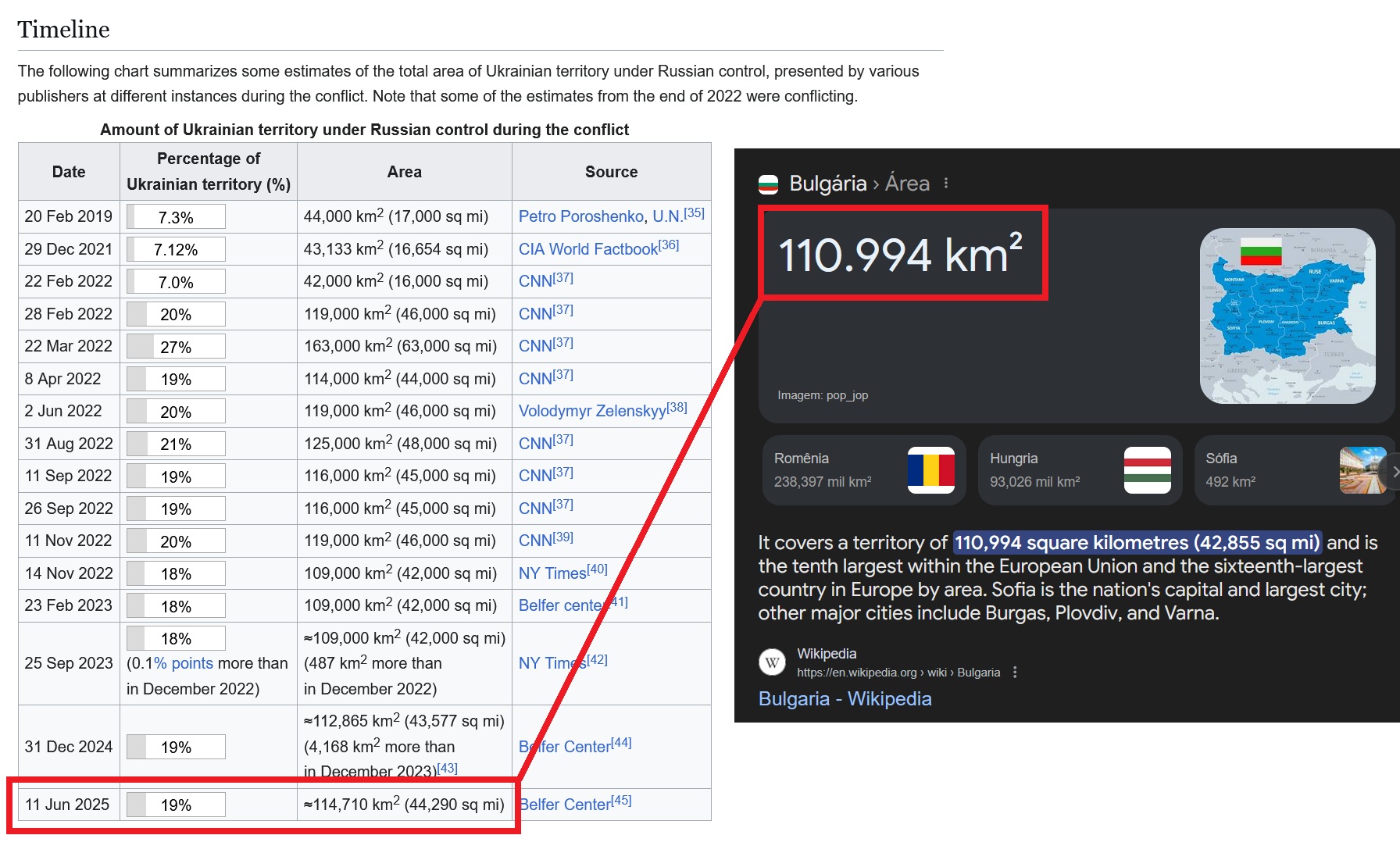Open the Hungria 93,026 mil km² card

pos(1080,470)
